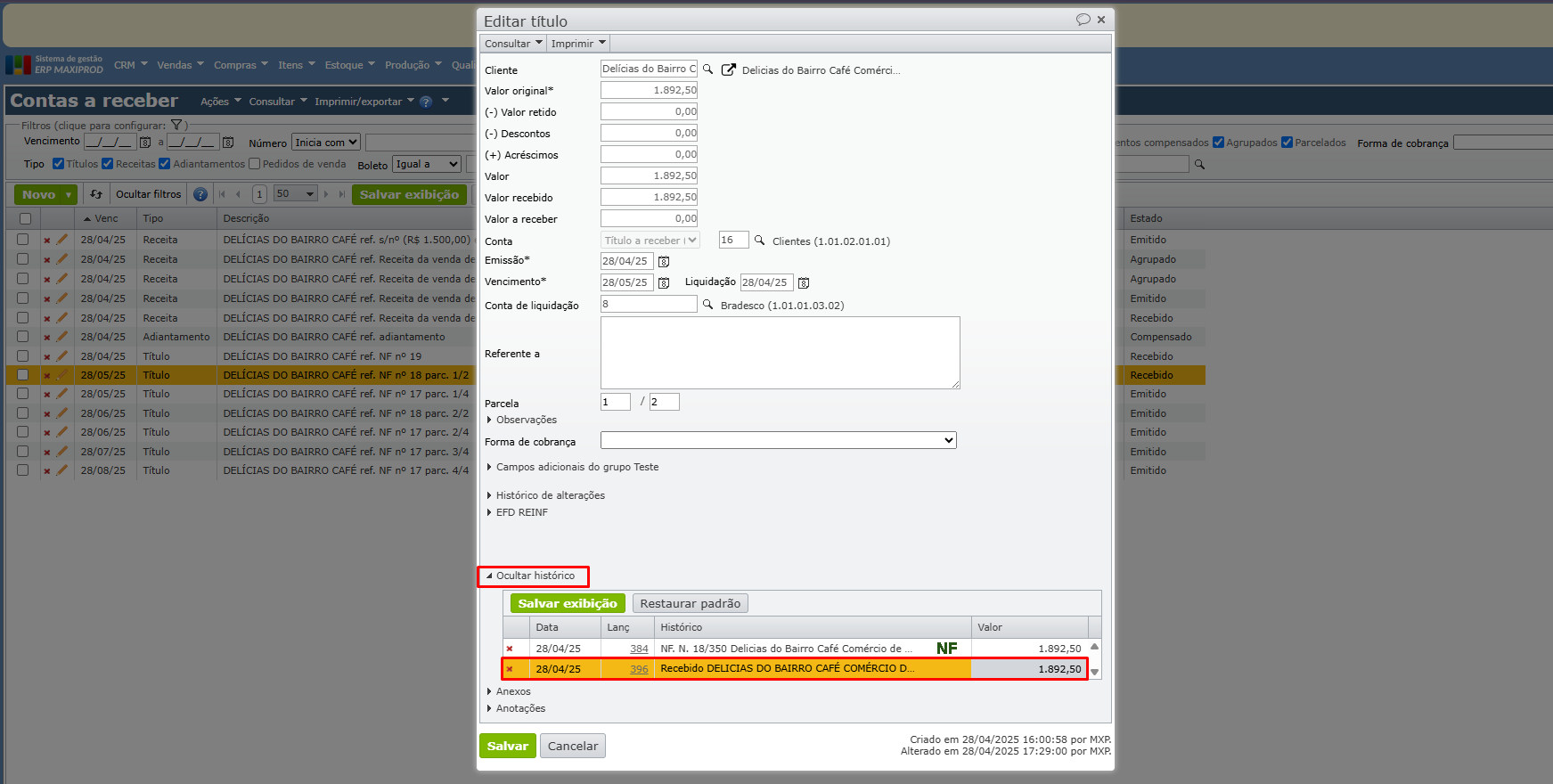Click the Descontos input field
Image resolution: width=1553 pixels, height=784 pixels.
point(650,133)
